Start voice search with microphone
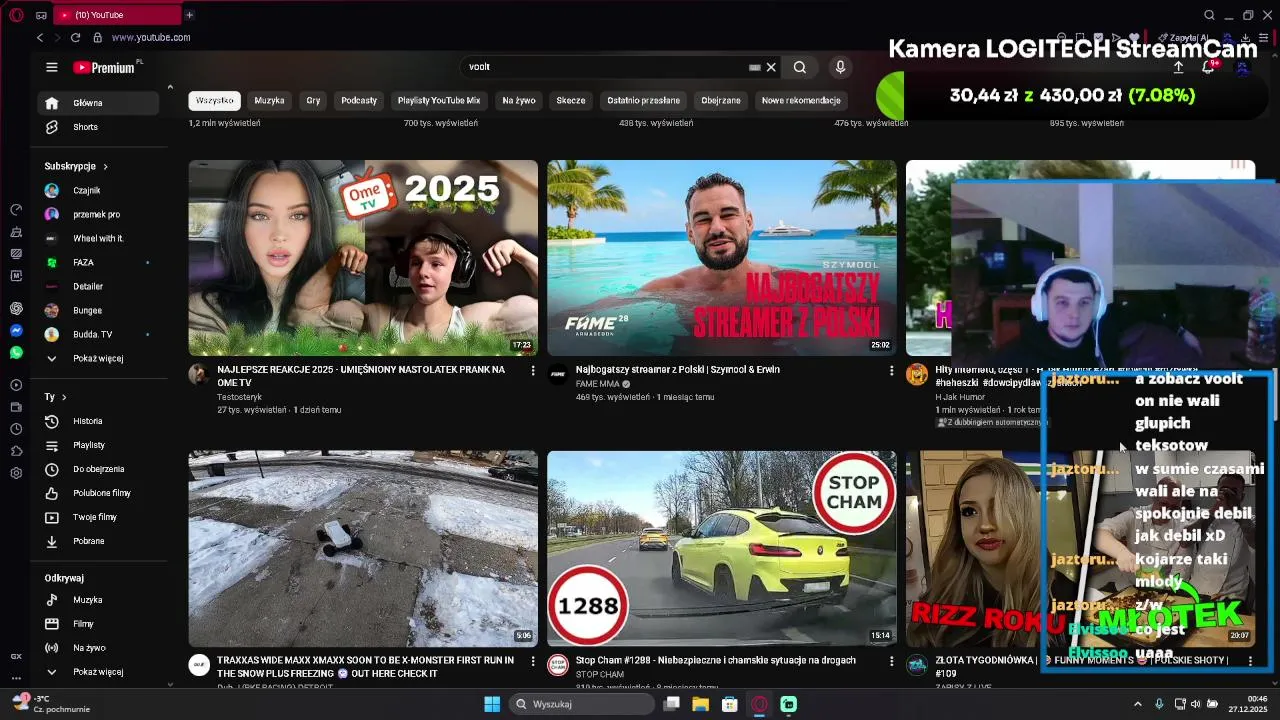Image resolution: width=1280 pixels, height=720 pixels. point(840,67)
